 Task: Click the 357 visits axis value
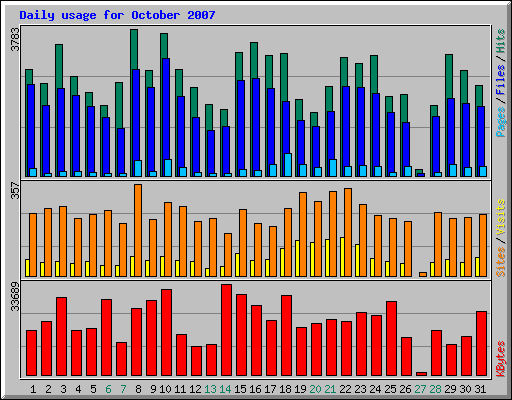(15, 190)
